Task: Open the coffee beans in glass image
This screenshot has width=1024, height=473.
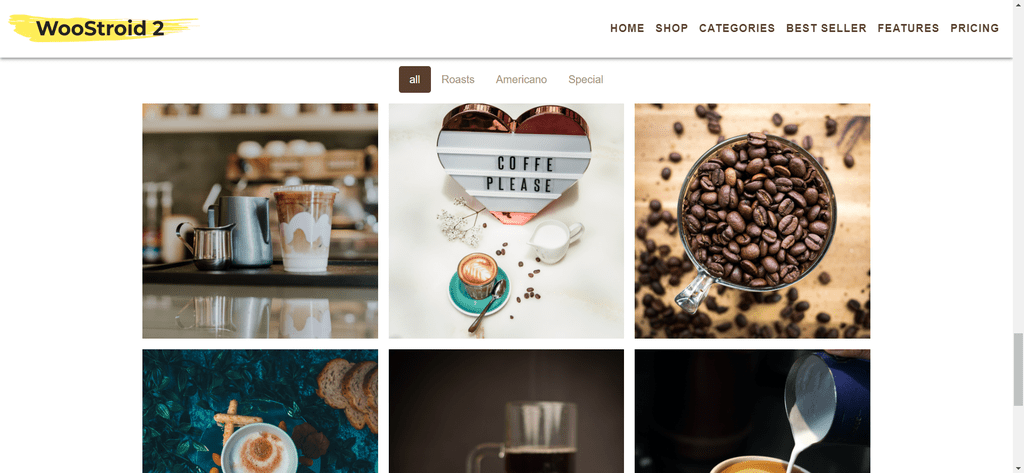Action: pos(752,221)
